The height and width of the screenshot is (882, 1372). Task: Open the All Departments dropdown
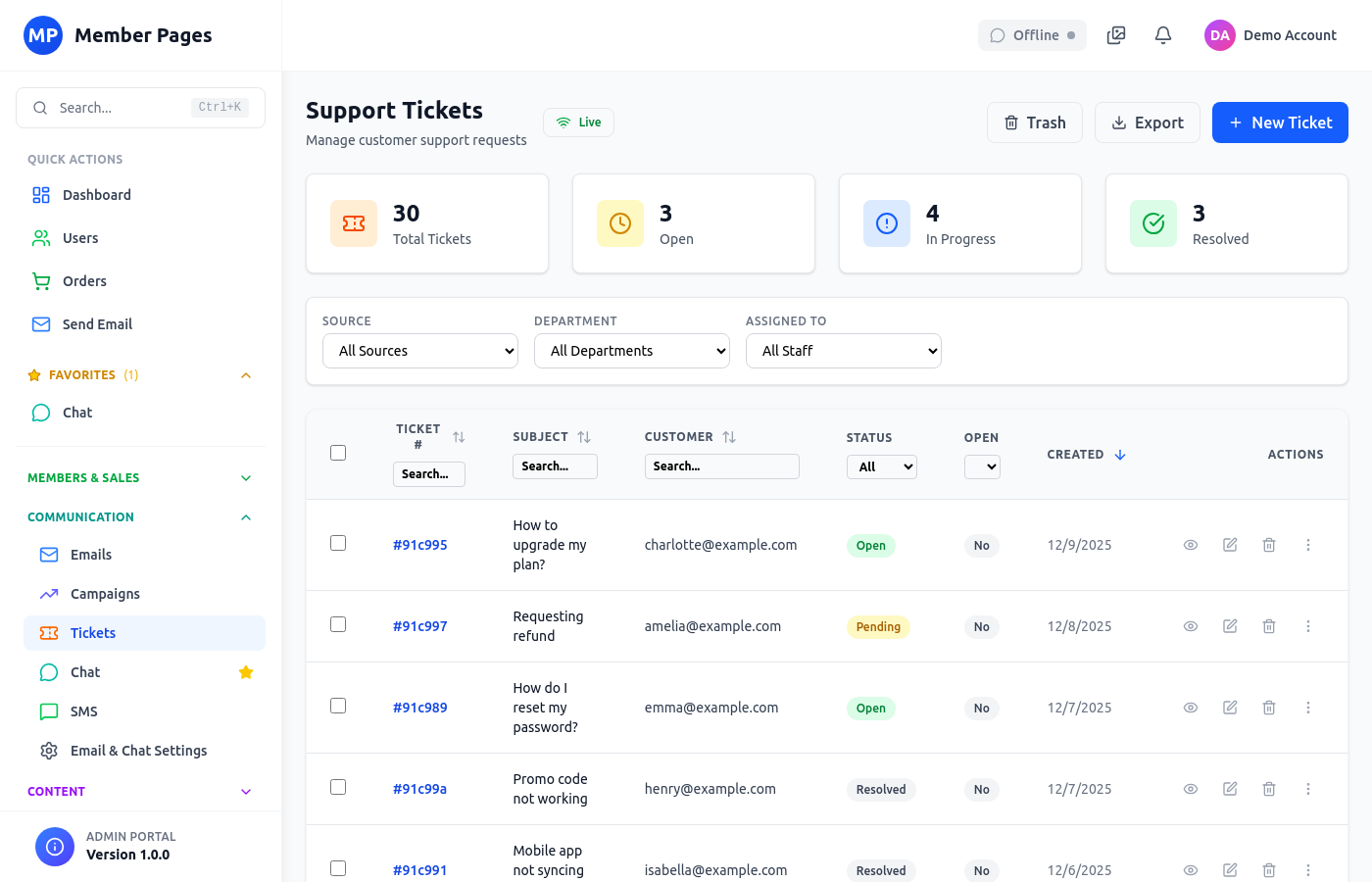tap(632, 351)
